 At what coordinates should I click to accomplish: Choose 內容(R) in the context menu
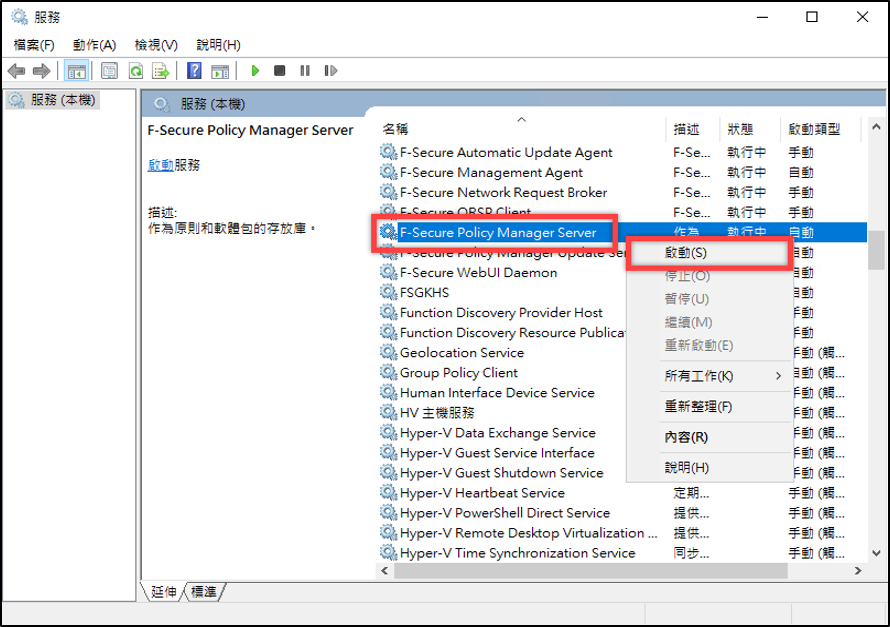710,437
